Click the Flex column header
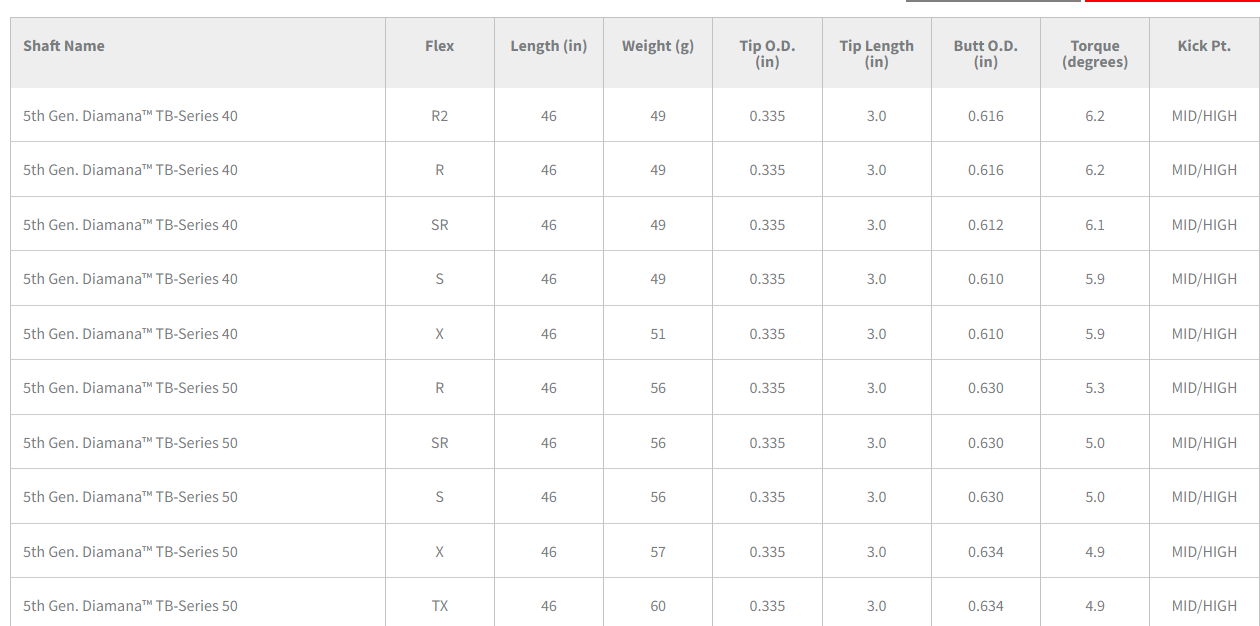 [439, 46]
